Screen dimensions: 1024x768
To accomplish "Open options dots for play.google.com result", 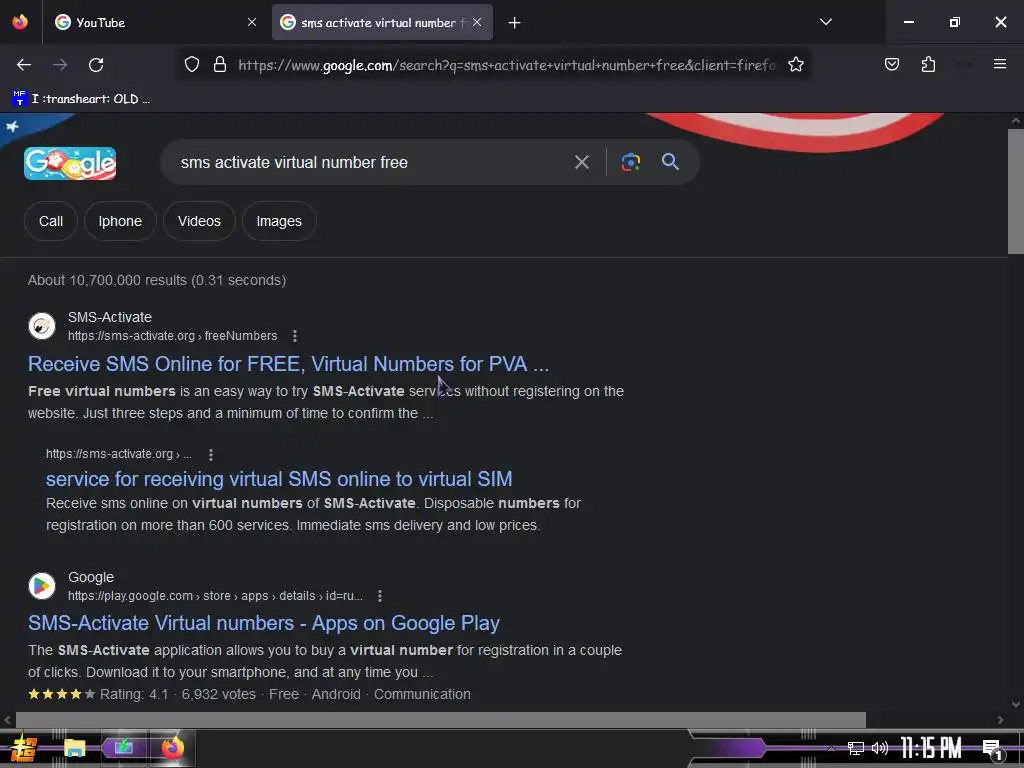I will [x=379, y=596].
